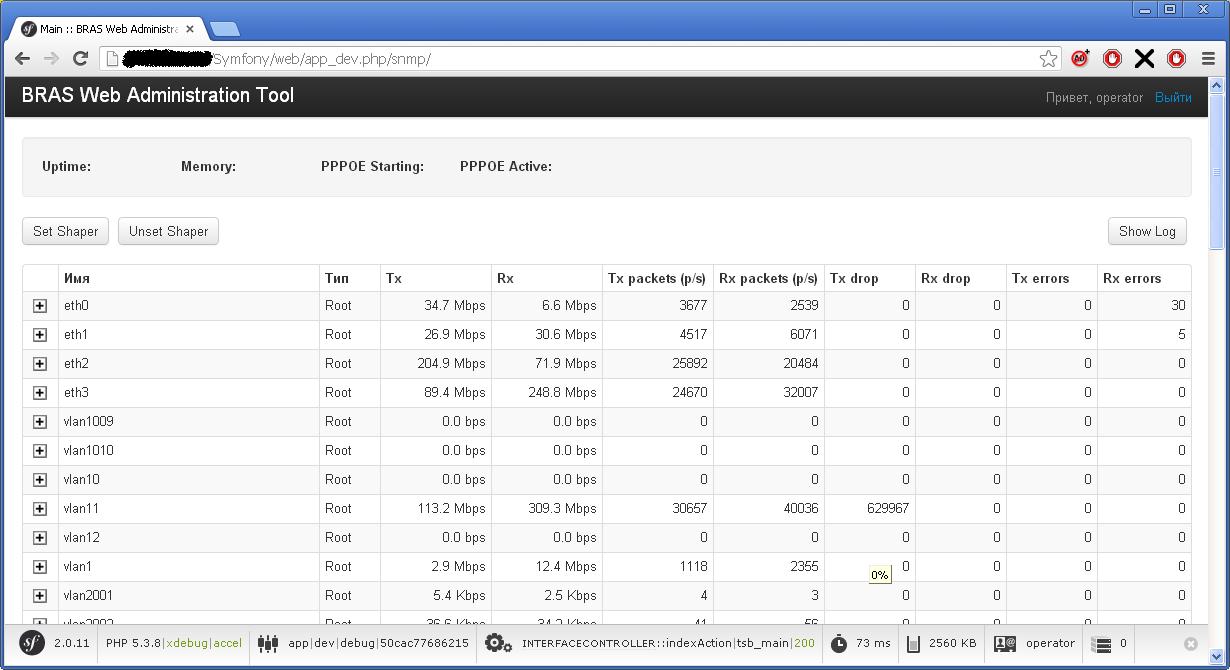Screen dimensions: 1230x670
Task: Click the Tx drop column header
Action: 869,279
